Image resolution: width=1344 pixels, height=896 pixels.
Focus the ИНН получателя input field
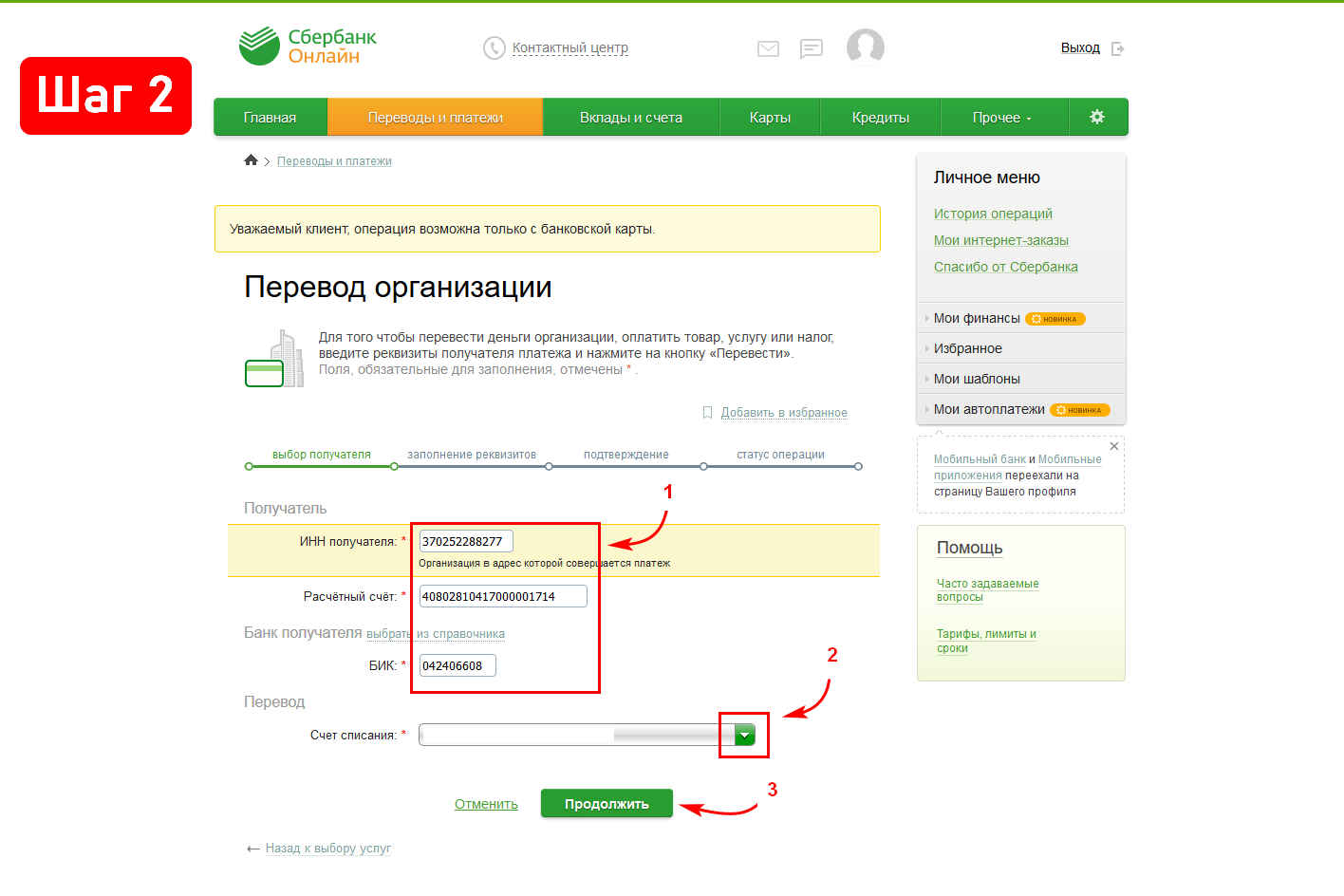tap(465, 541)
